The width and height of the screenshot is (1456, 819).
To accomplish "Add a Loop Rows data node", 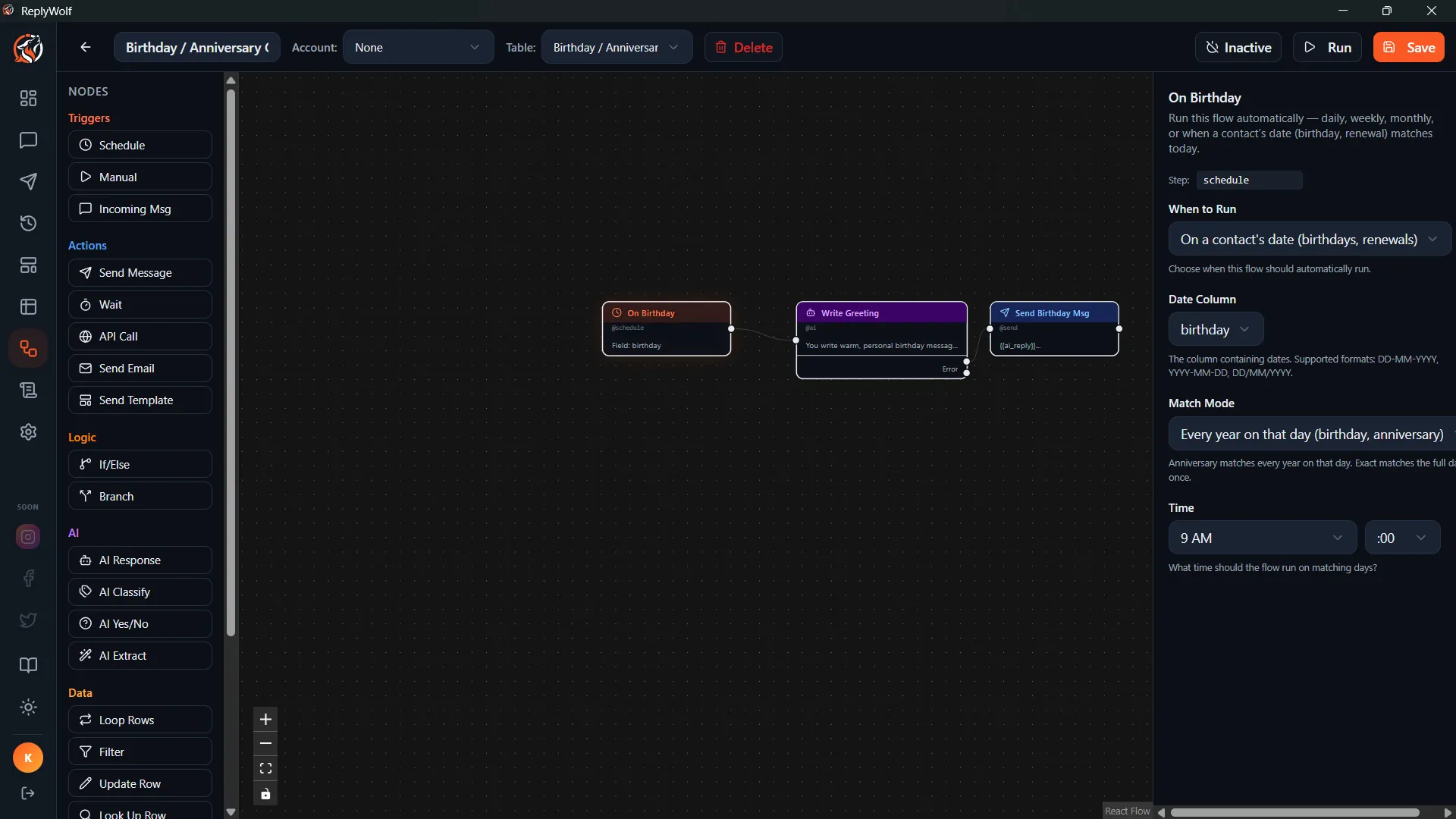I will coord(140,720).
